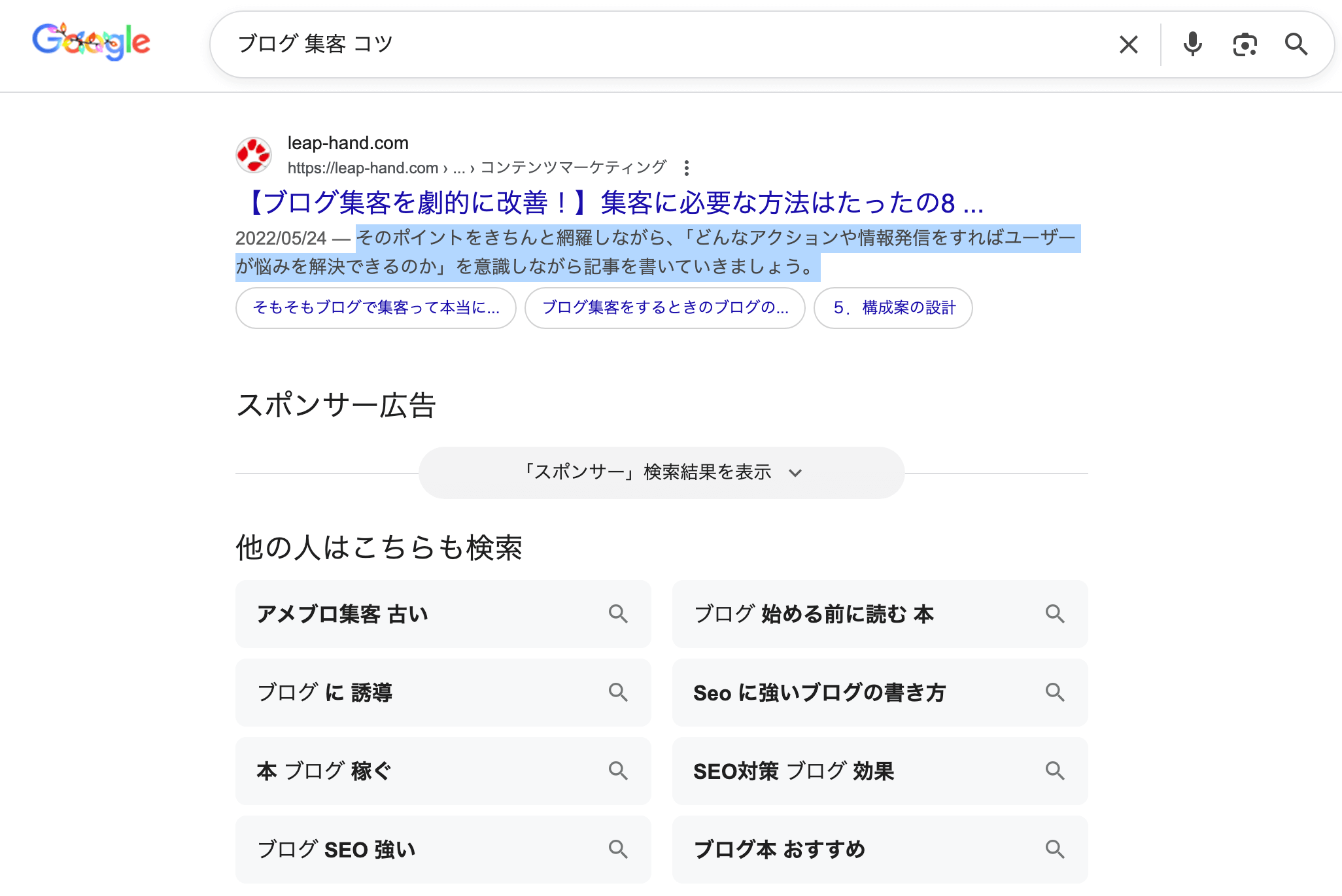Screen dimensions: 1342x896
Task: Open the three-dot menu on the search result
Action: [x=687, y=168]
